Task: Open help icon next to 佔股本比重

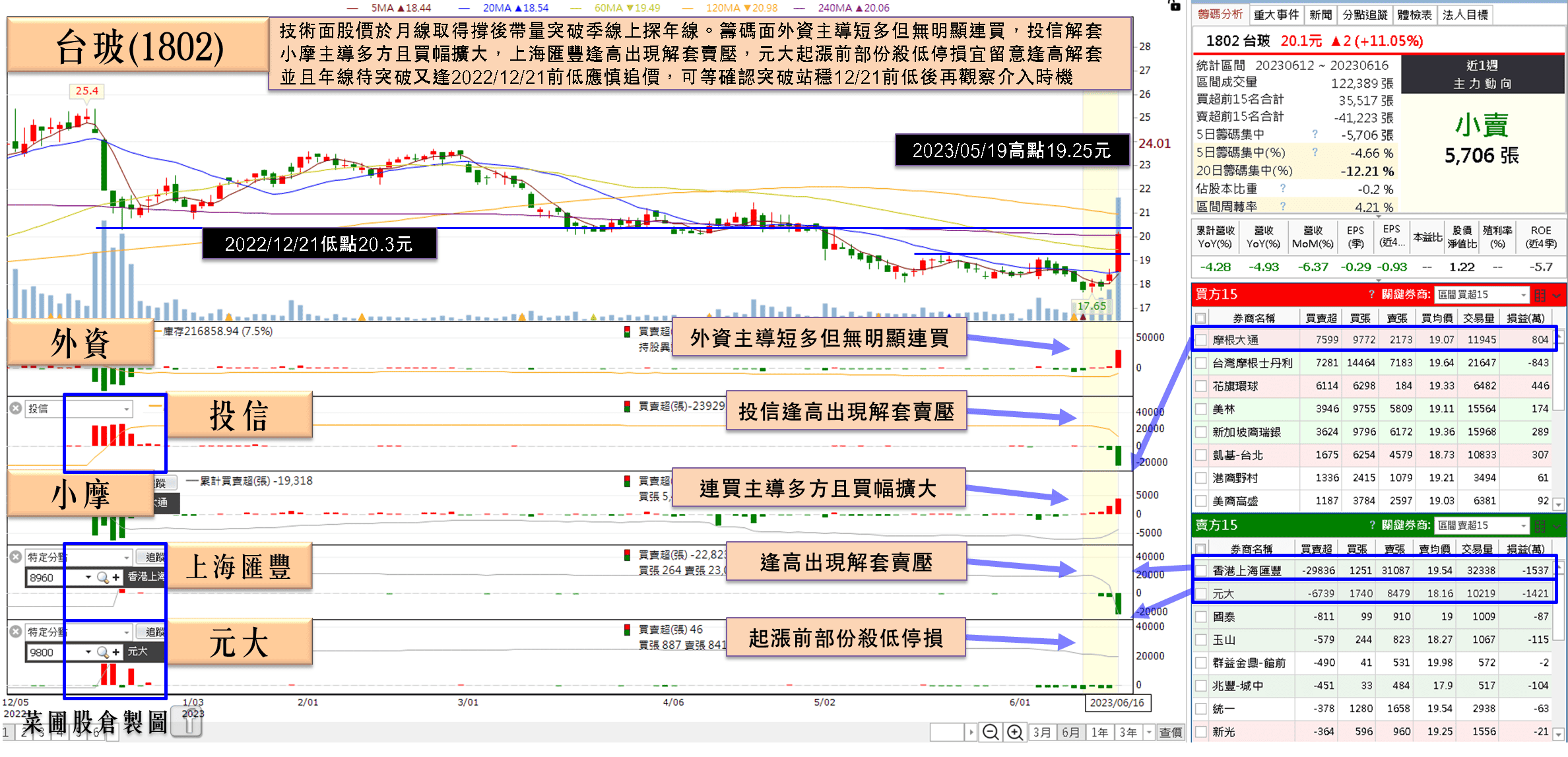Action: tap(1283, 189)
